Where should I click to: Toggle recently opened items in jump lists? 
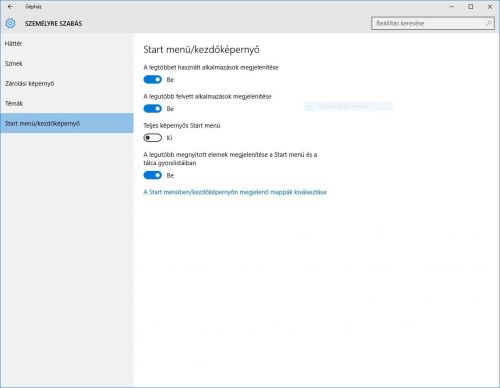pos(152,175)
